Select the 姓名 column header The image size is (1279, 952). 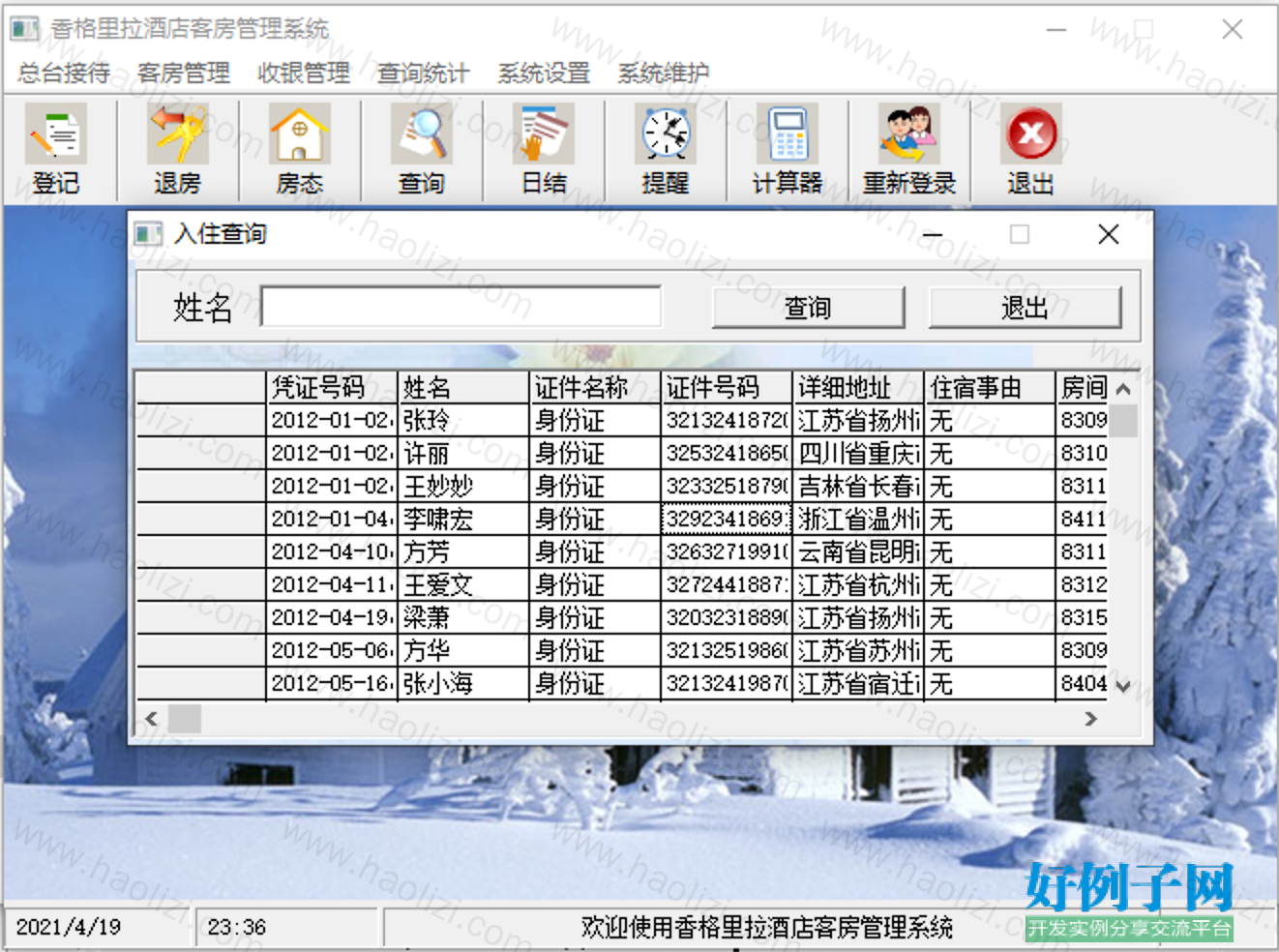coord(463,388)
